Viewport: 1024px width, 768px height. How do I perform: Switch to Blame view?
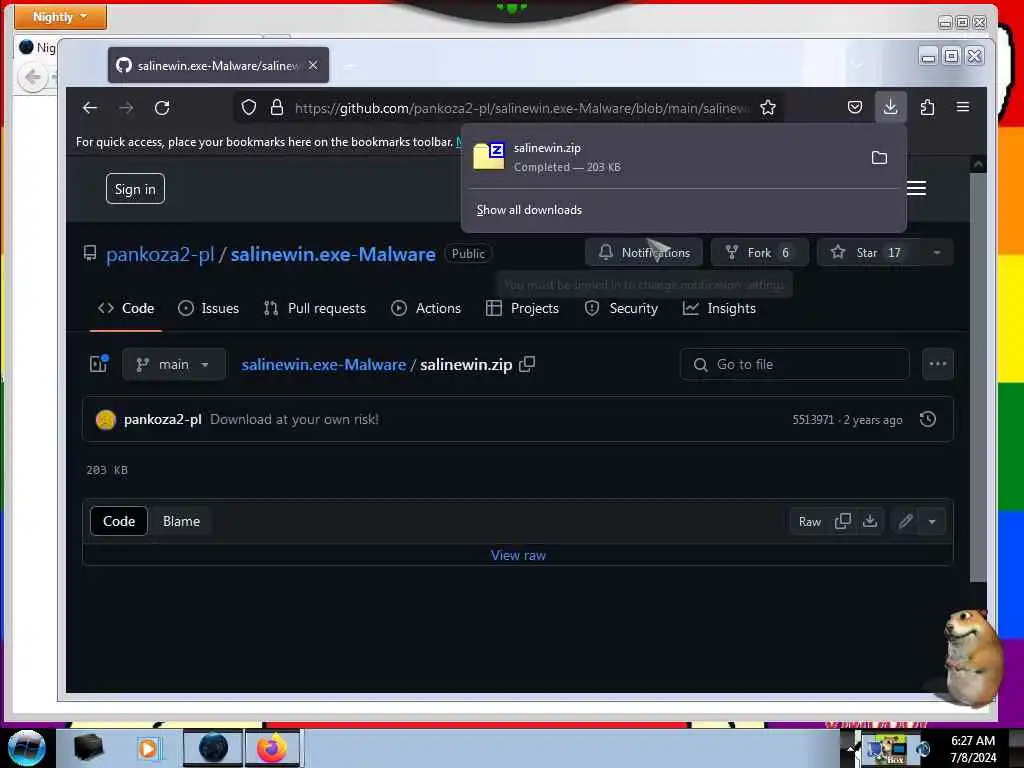[182, 521]
